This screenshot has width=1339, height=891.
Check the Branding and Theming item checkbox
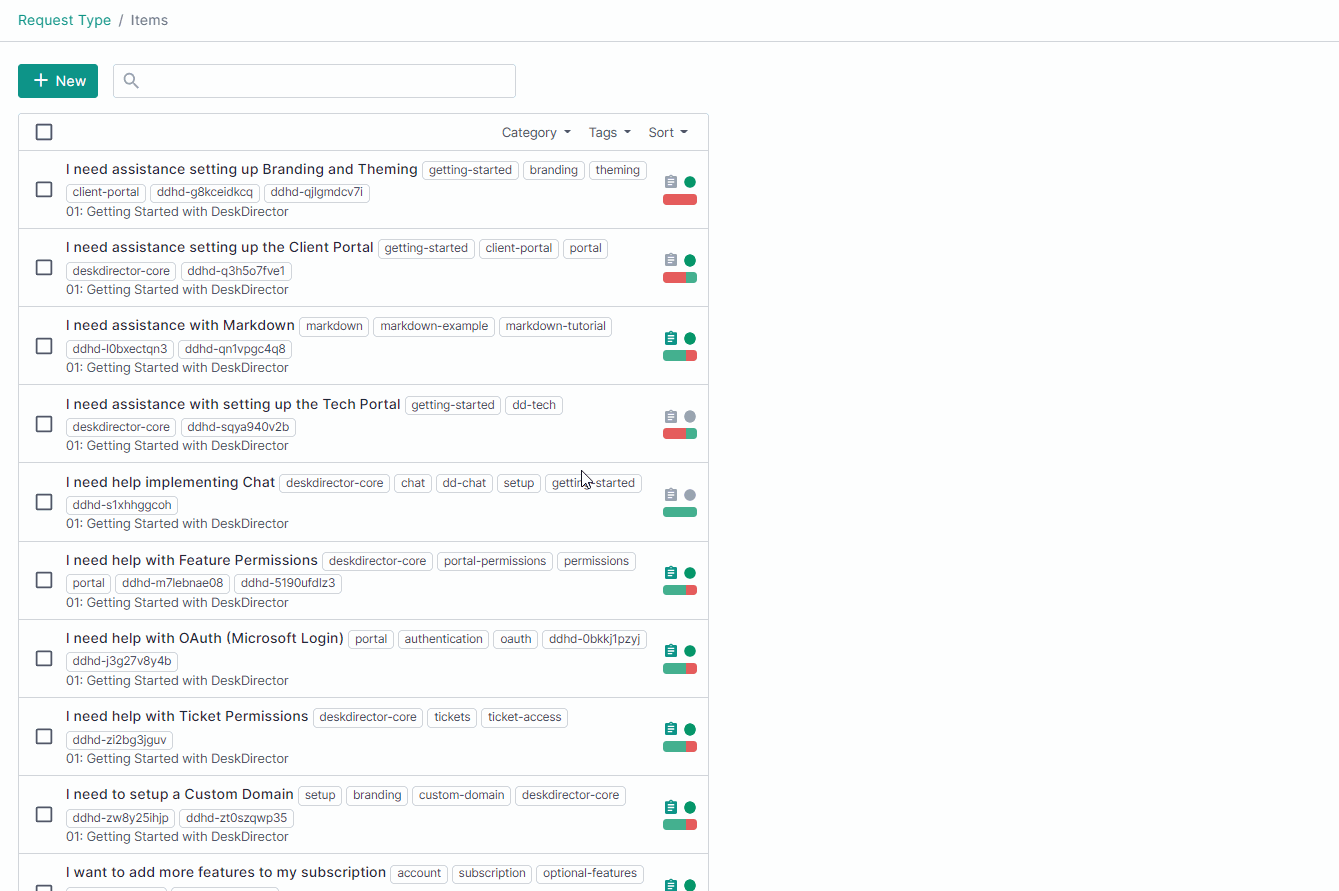coord(44,189)
